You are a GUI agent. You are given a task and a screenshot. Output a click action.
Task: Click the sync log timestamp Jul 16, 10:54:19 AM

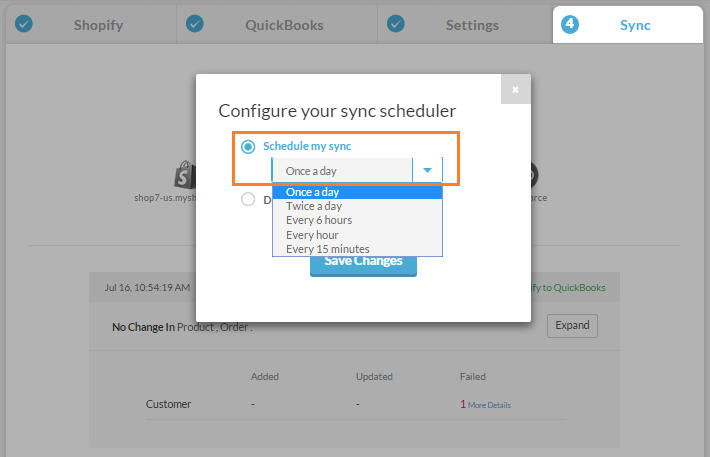click(x=147, y=288)
